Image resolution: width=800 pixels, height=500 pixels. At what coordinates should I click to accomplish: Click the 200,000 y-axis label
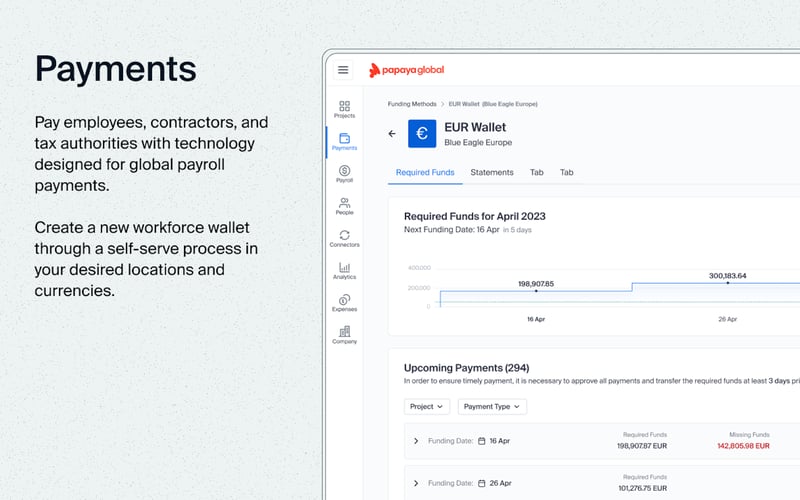[x=419, y=288]
